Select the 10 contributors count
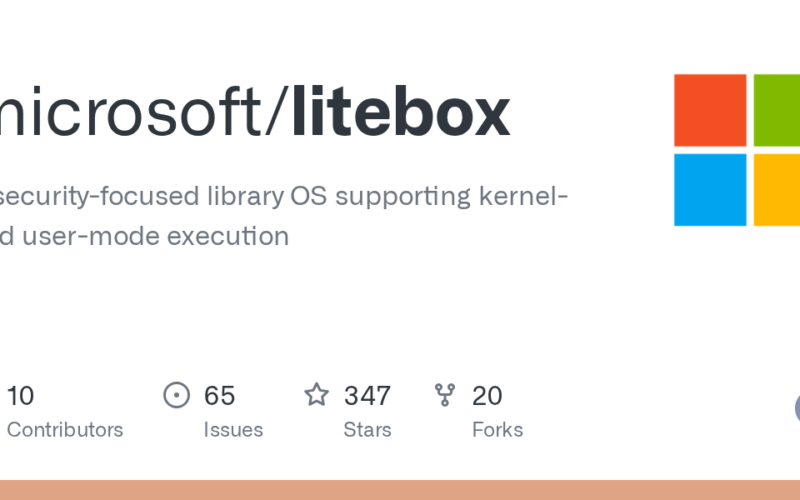The width and height of the screenshot is (800, 500). point(20,396)
